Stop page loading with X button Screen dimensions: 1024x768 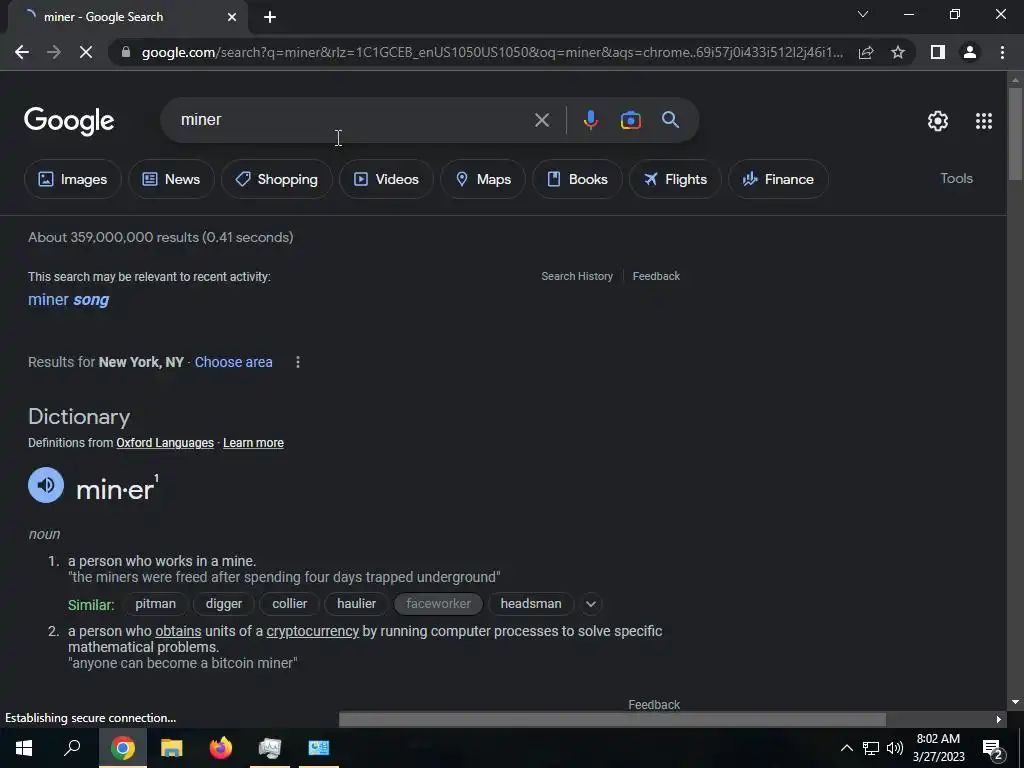point(86,52)
